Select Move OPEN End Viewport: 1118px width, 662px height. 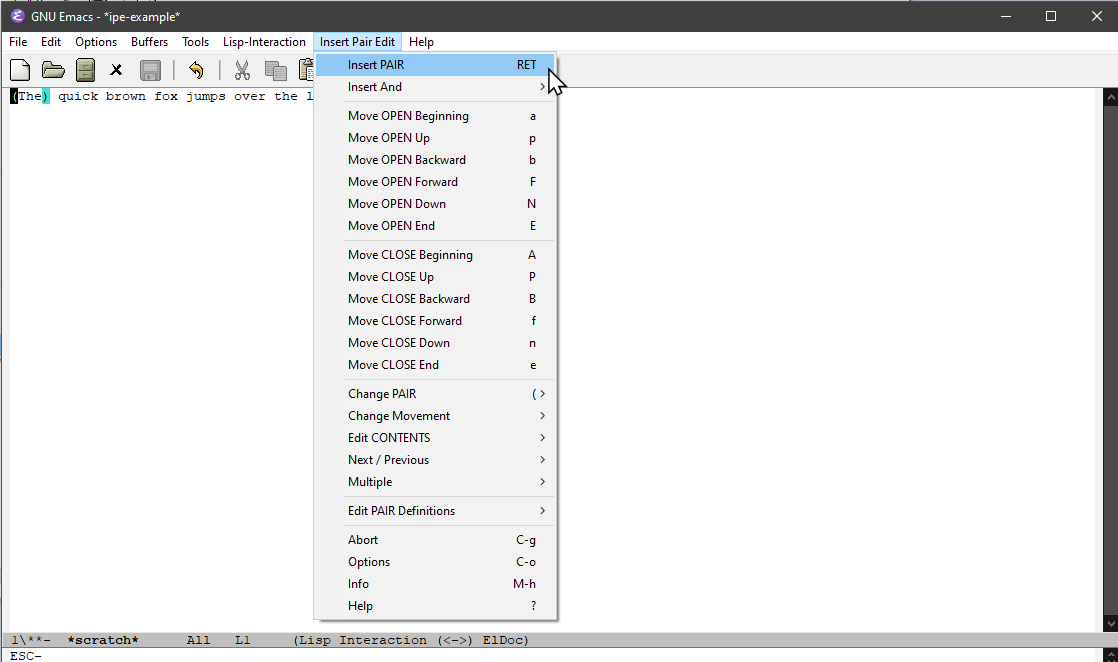pyautogui.click(x=435, y=226)
